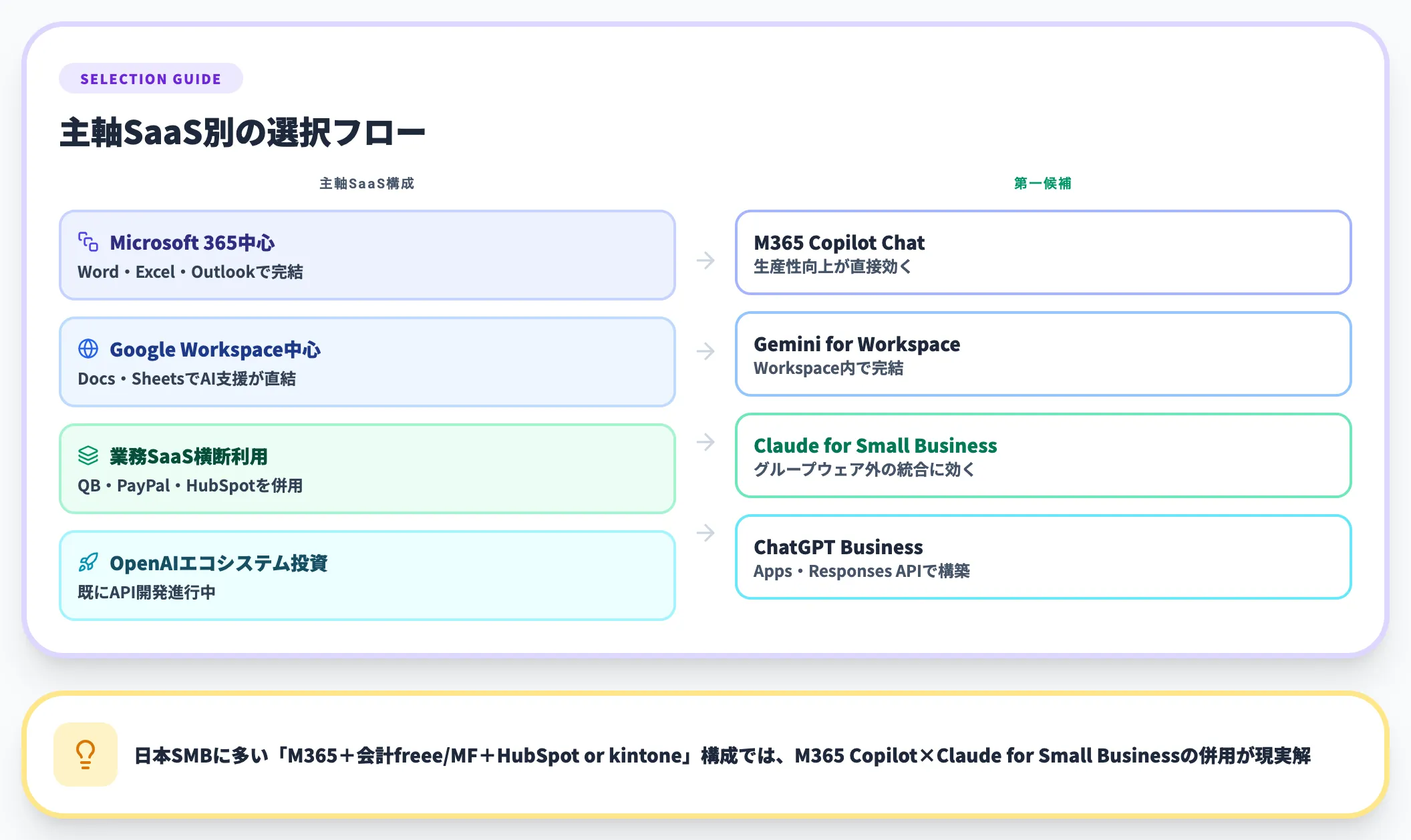Click the arrow pointing to Claude for Small Business
This screenshot has width=1411, height=840.
pyautogui.click(x=705, y=442)
